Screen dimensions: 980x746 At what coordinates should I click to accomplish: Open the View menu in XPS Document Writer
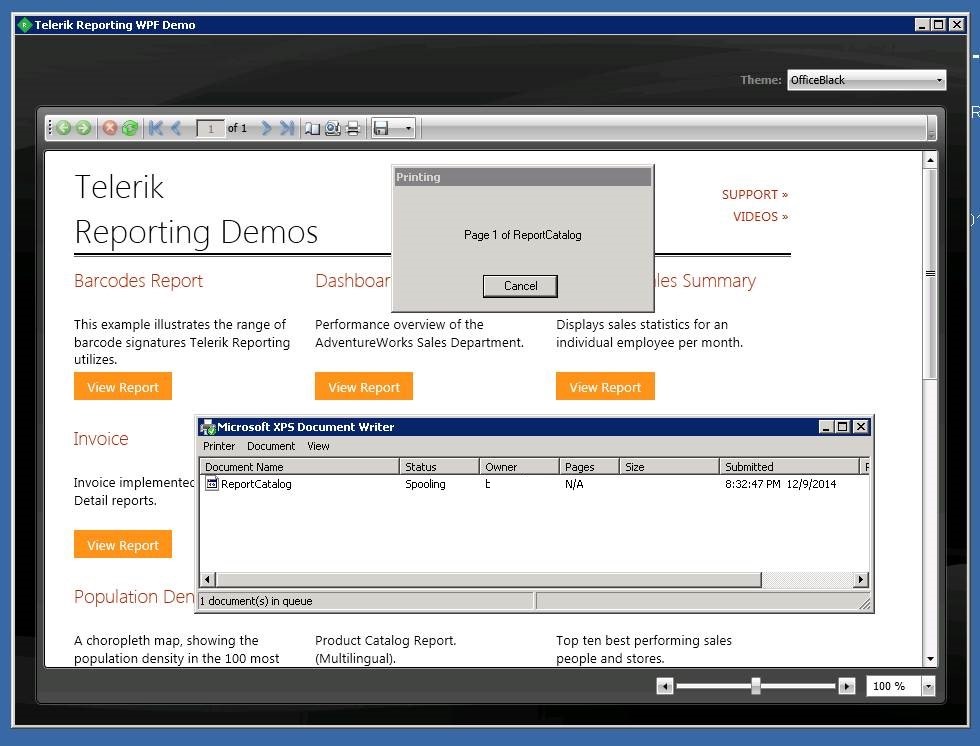(318, 446)
